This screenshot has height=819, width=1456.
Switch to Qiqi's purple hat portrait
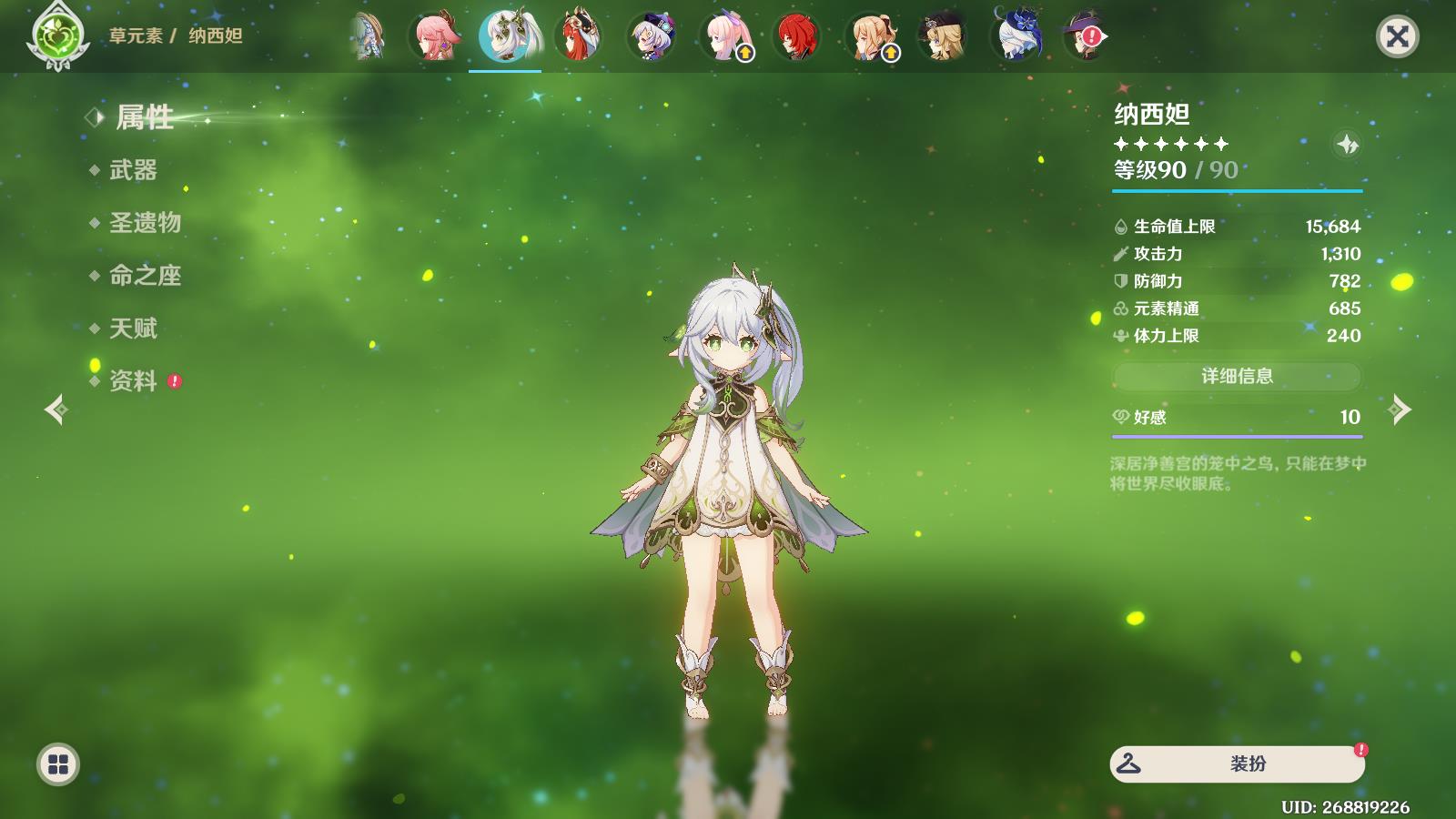(652, 37)
